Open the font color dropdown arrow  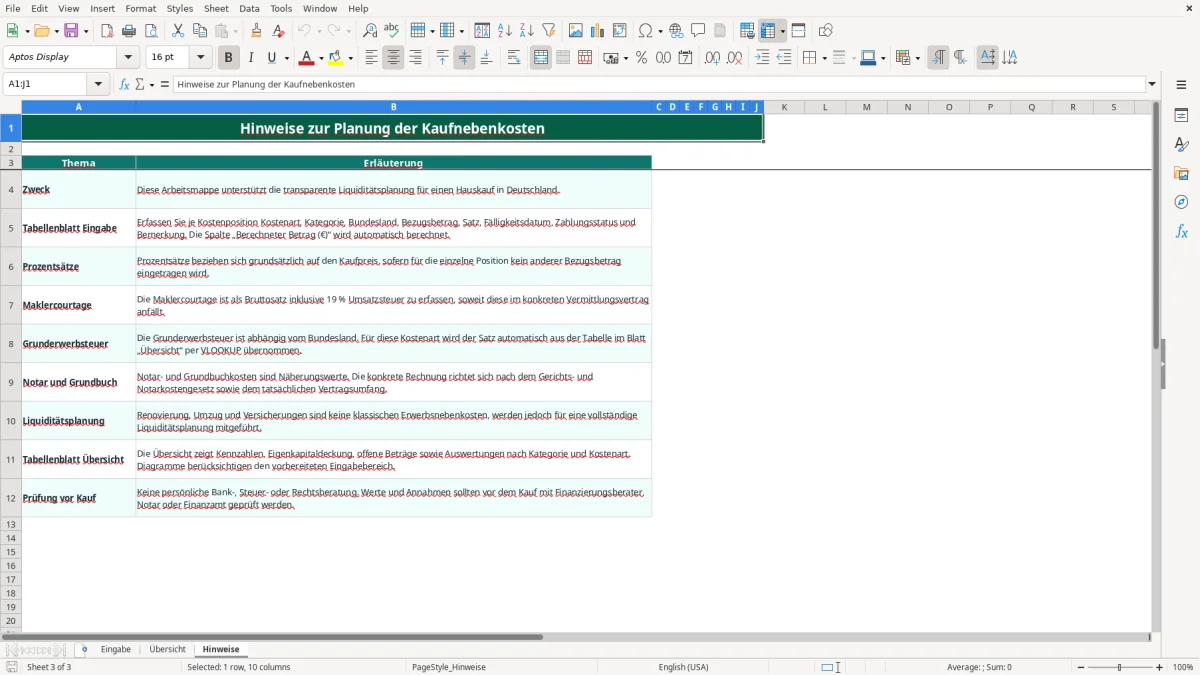pyautogui.click(x=321, y=58)
